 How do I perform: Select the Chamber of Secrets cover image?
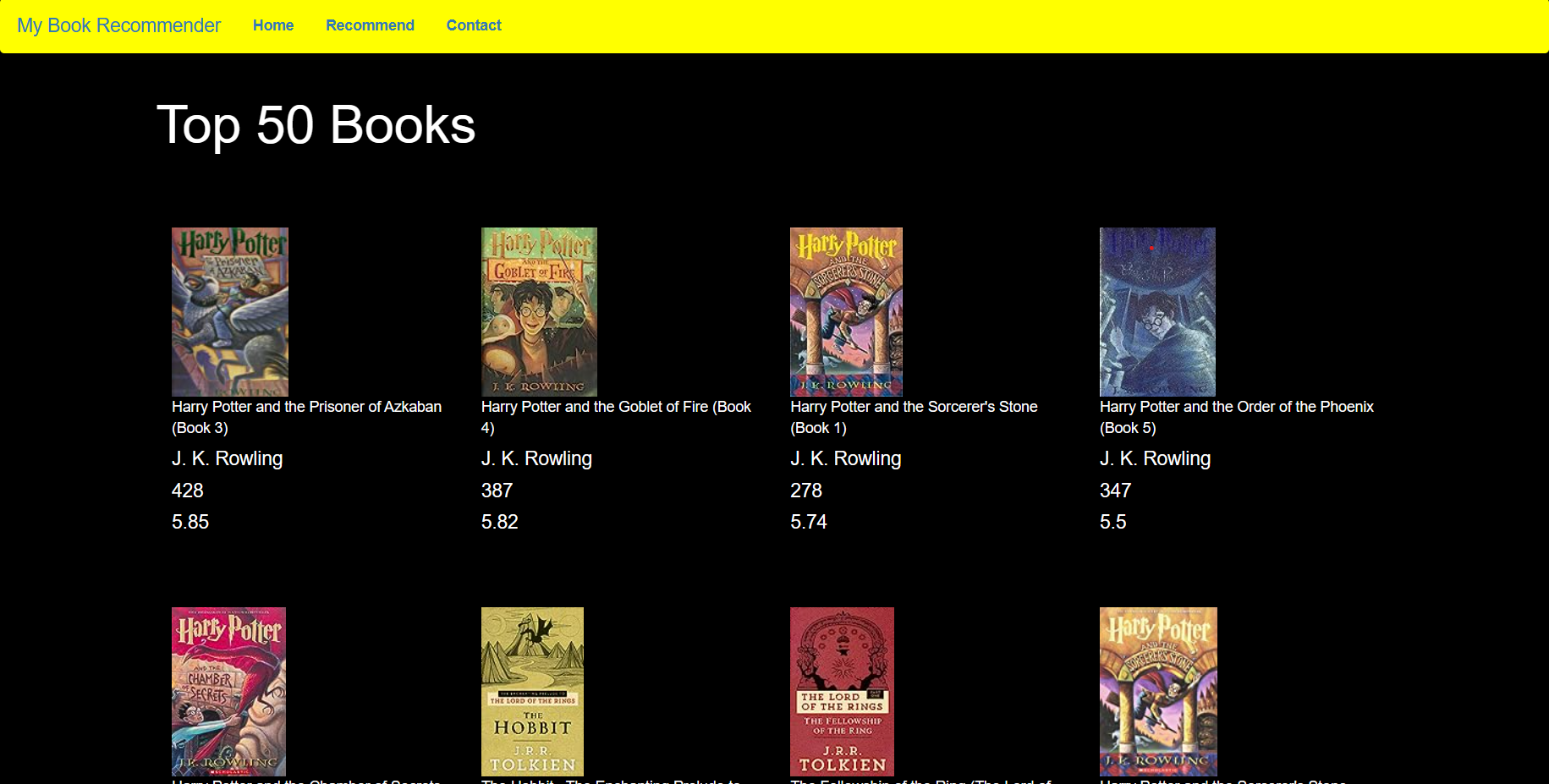pyautogui.click(x=229, y=691)
